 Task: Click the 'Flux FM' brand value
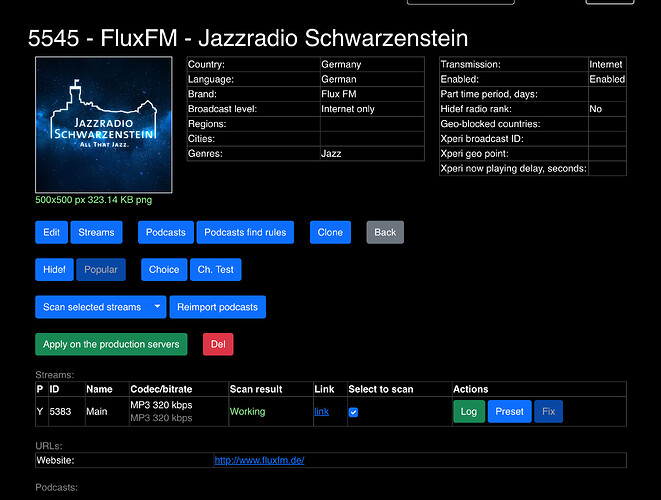click(x=339, y=94)
